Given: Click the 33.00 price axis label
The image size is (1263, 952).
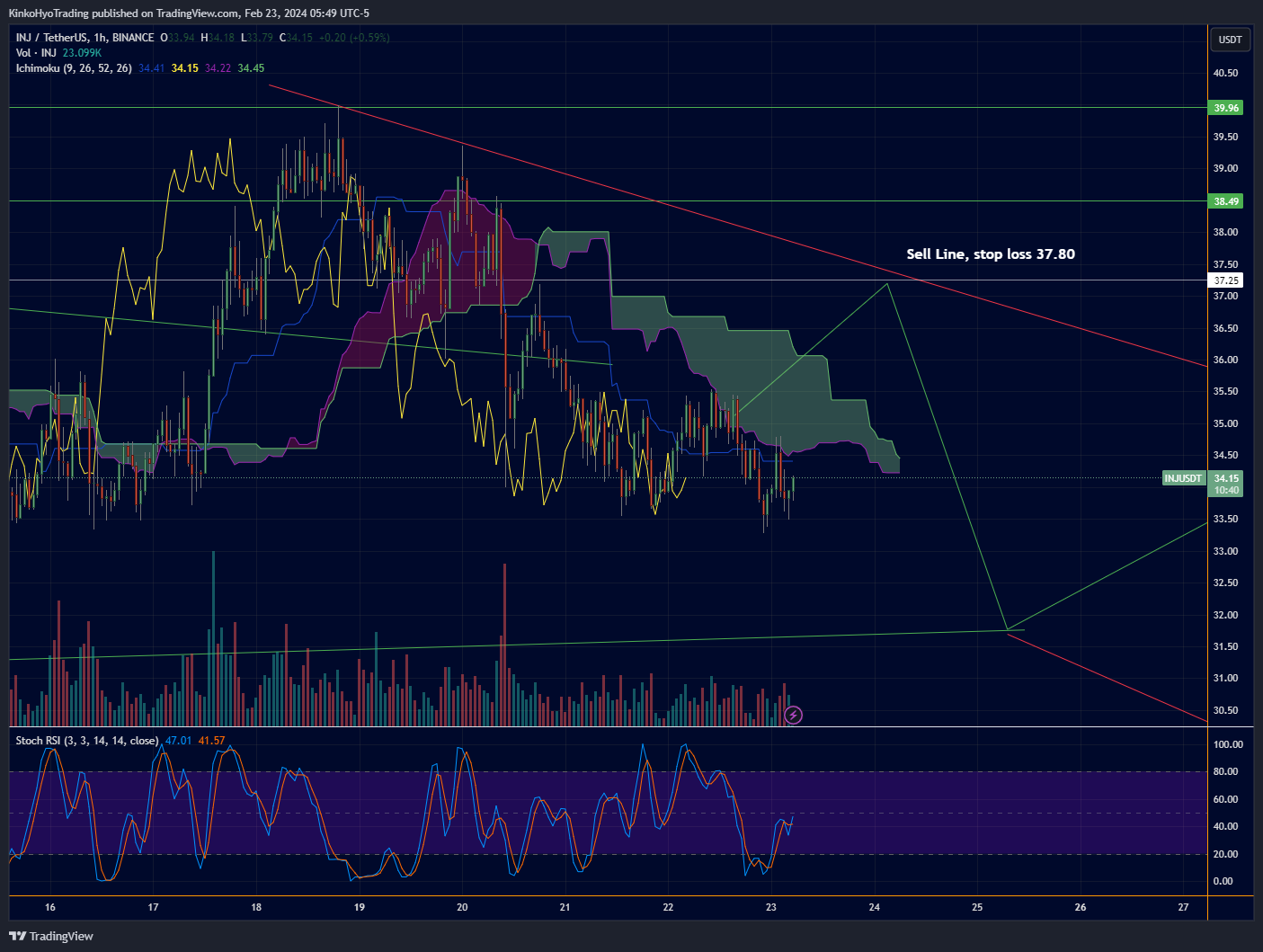Looking at the screenshot, I should [1225, 552].
